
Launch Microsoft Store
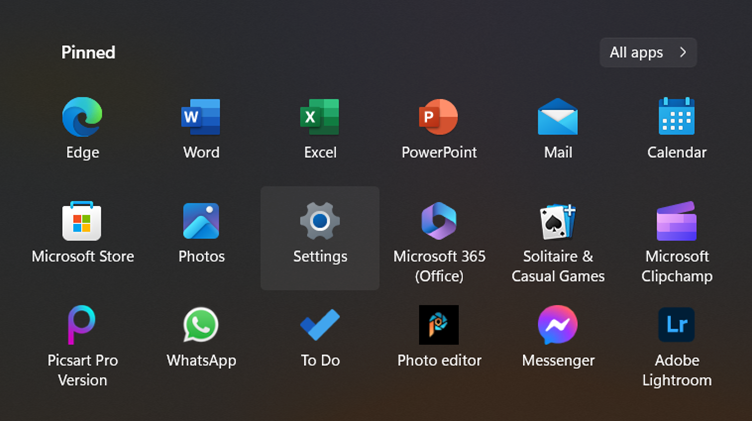[x=82, y=221]
